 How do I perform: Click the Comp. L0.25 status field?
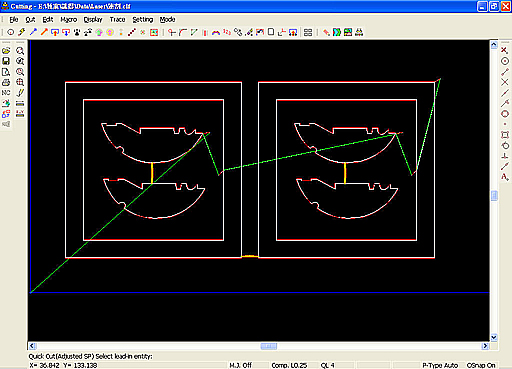coord(289,365)
